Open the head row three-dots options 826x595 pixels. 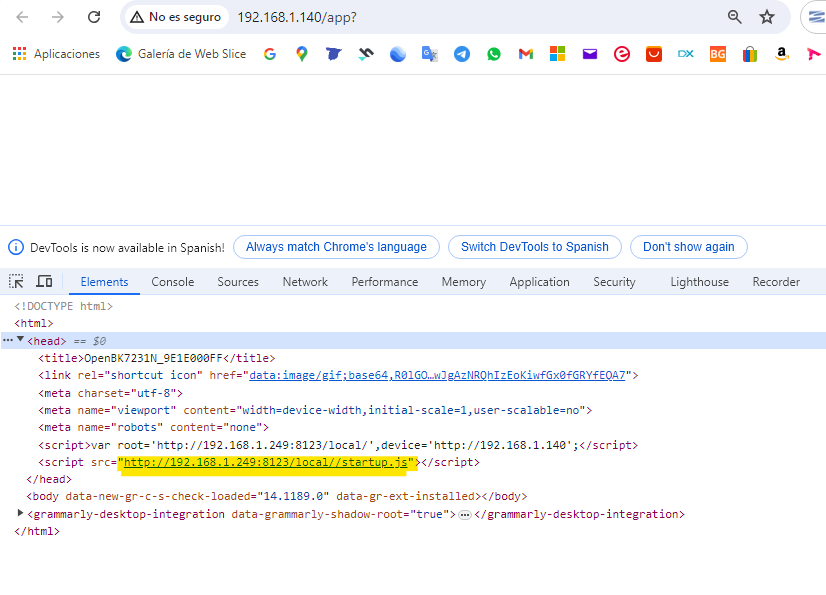(8, 340)
